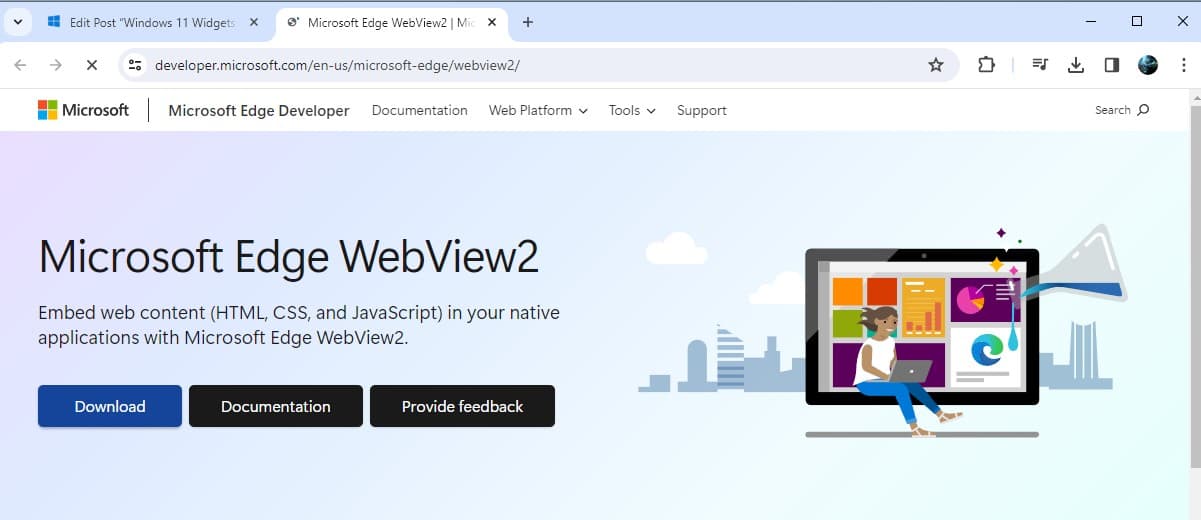The image size is (1201, 520).
Task: Expand the Tools dropdown menu
Action: tap(632, 110)
